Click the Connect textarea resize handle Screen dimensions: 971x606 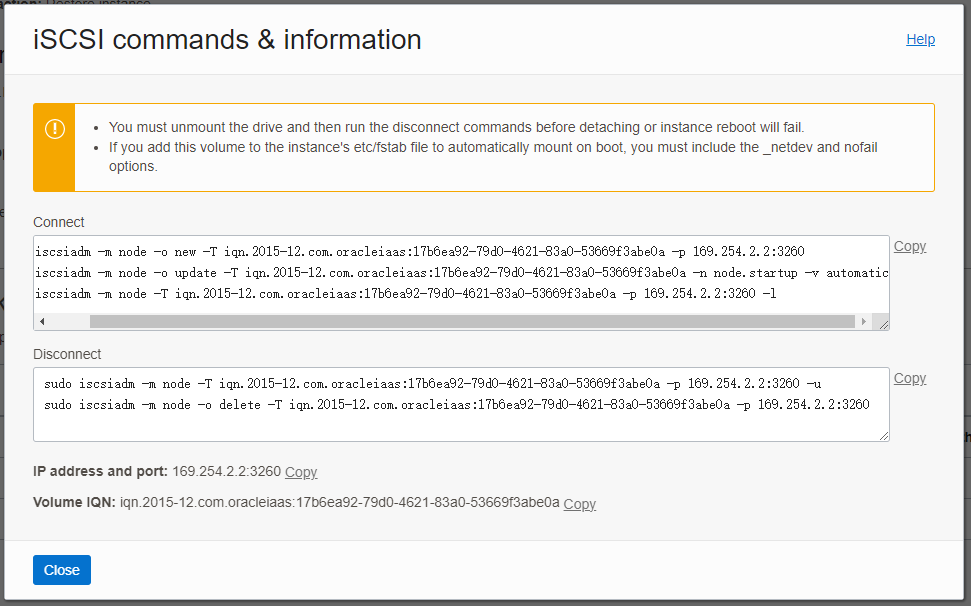(x=883, y=324)
